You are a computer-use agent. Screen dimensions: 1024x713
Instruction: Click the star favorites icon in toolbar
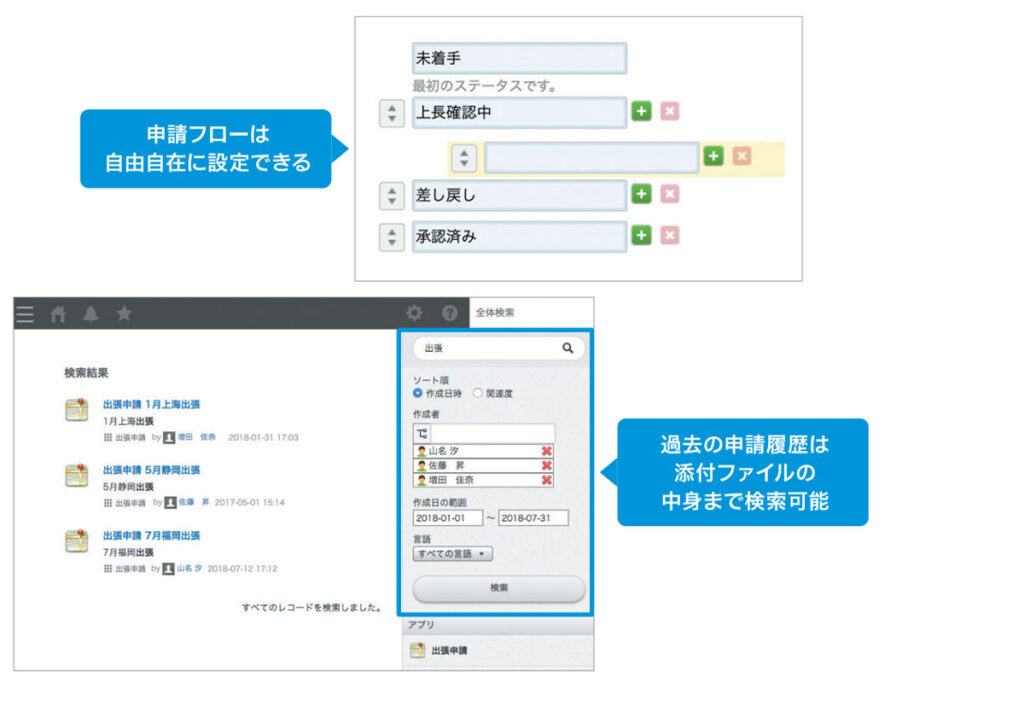[x=123, y=312]
